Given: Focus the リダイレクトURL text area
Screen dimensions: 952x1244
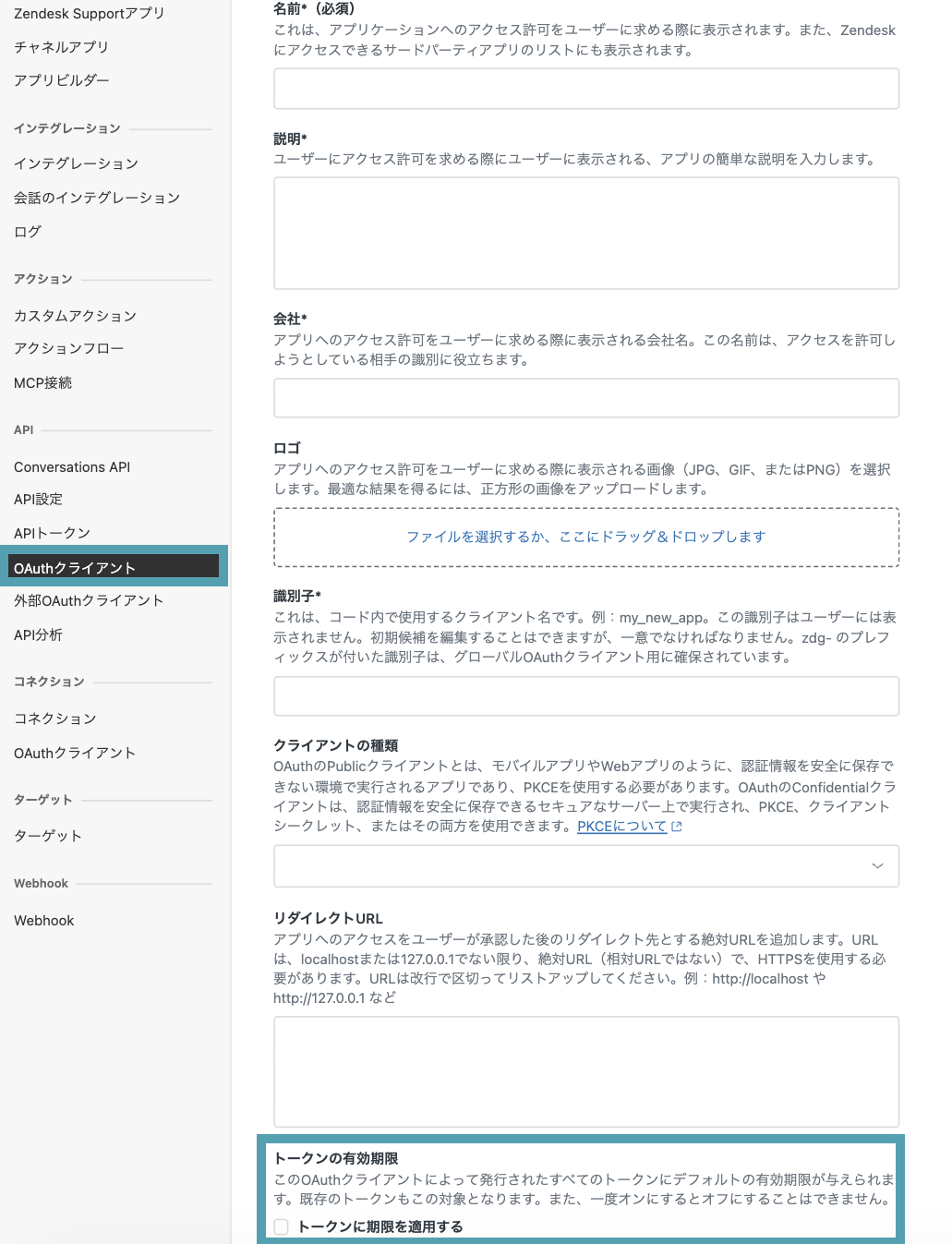Looking at the screenshot, I should 586,1071.
